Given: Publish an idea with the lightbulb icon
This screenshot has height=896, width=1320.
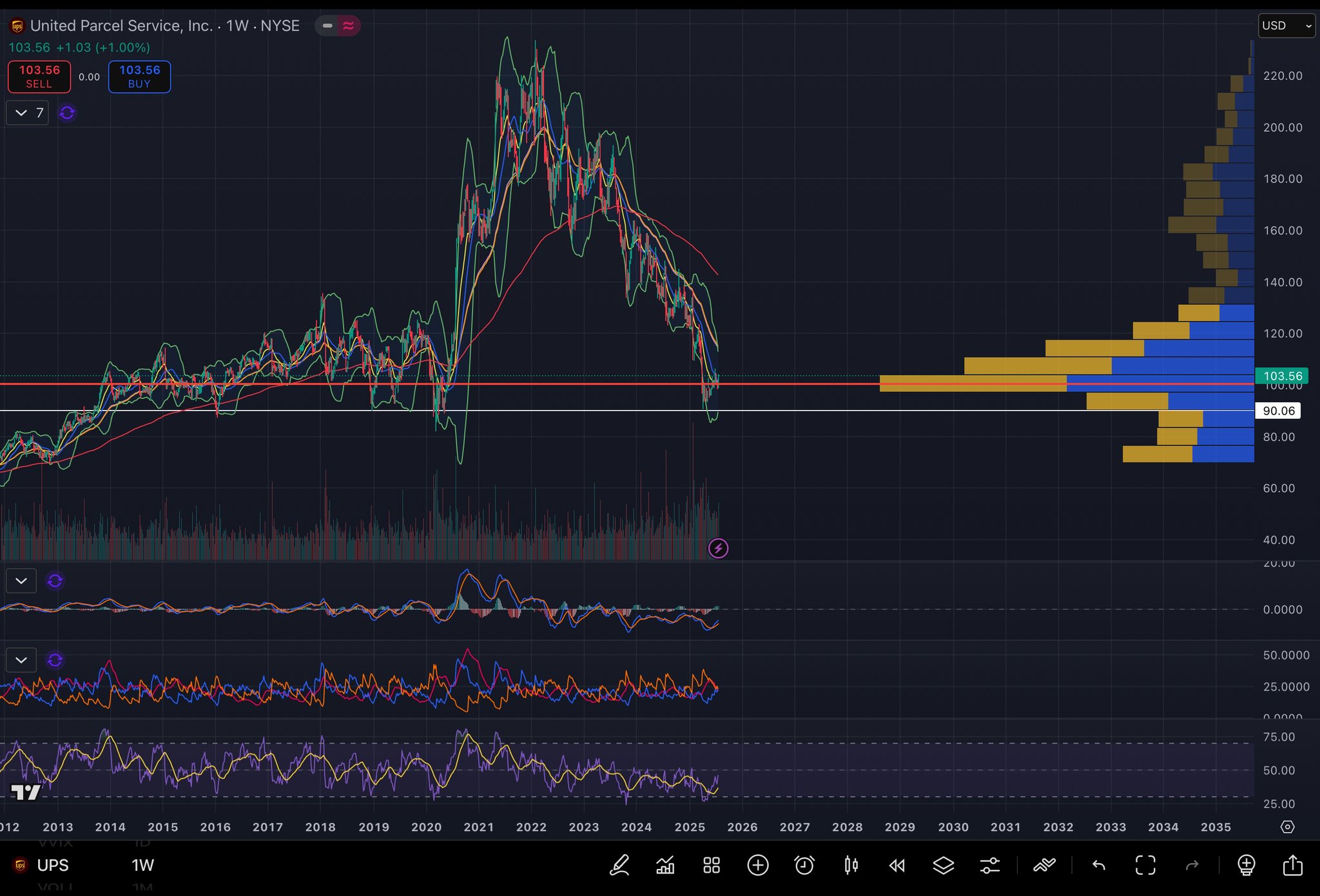Looking at the screenshot, I should click(1247, 865).
